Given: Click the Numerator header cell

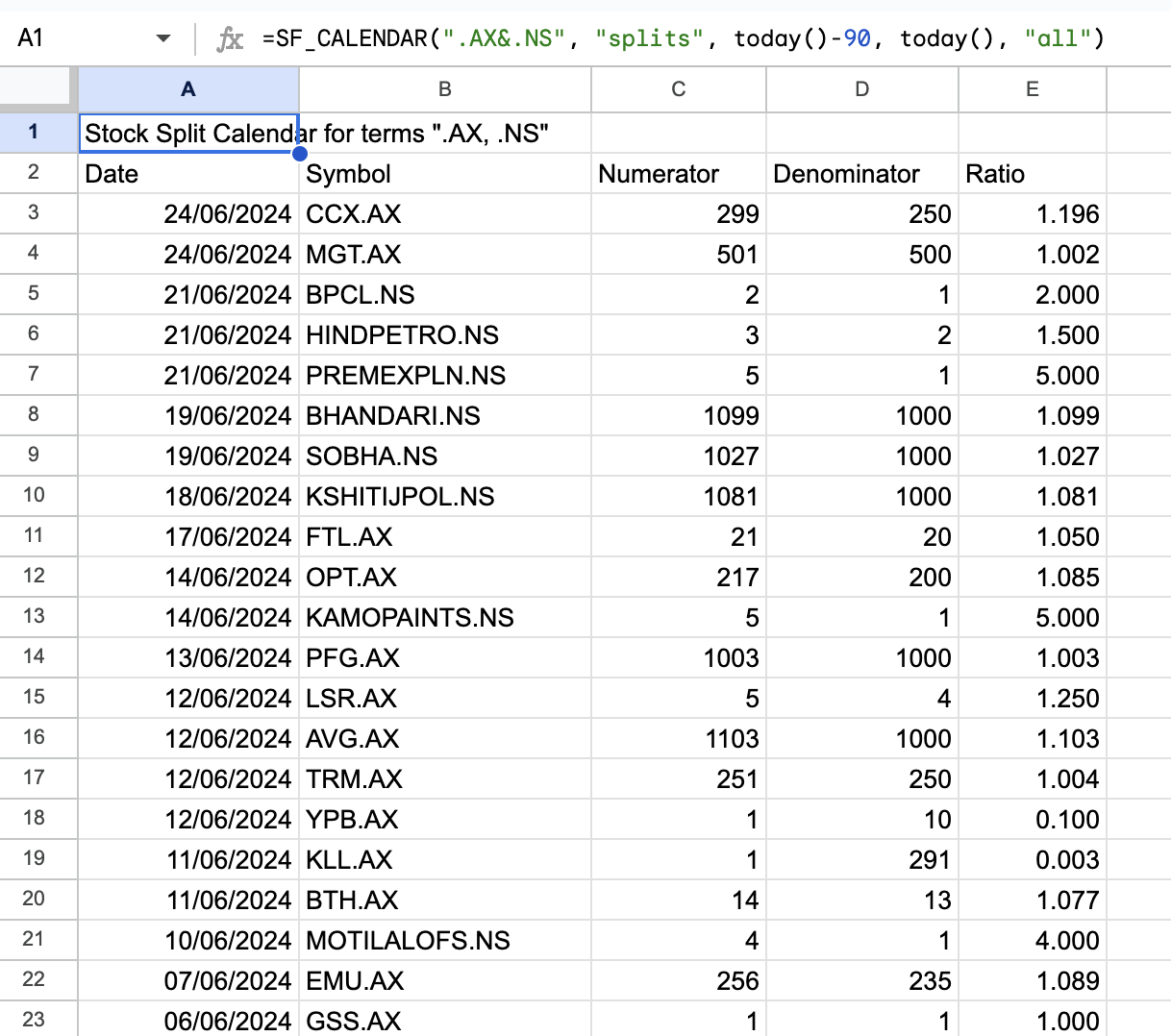Looking at the screenshot, I should [679, 174].
